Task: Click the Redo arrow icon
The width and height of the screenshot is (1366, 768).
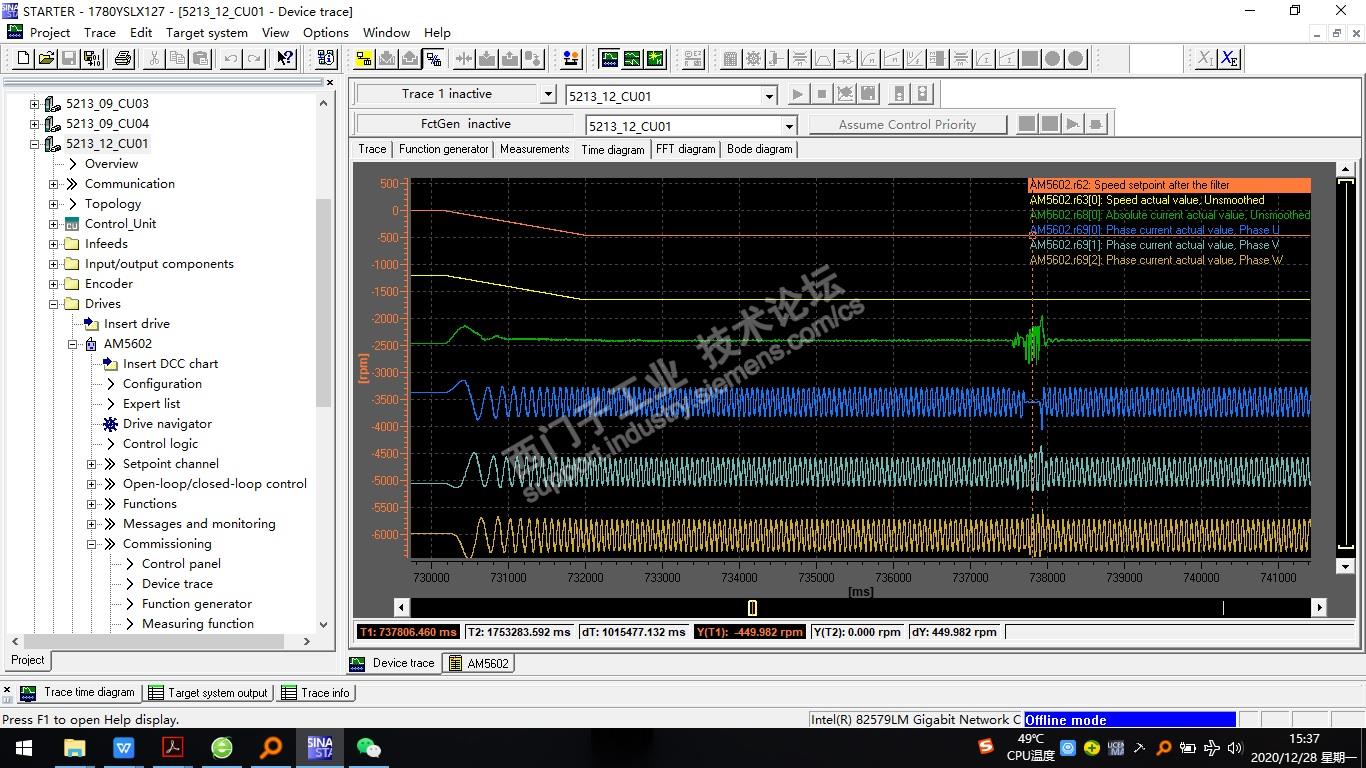Action: coord(254,59)
